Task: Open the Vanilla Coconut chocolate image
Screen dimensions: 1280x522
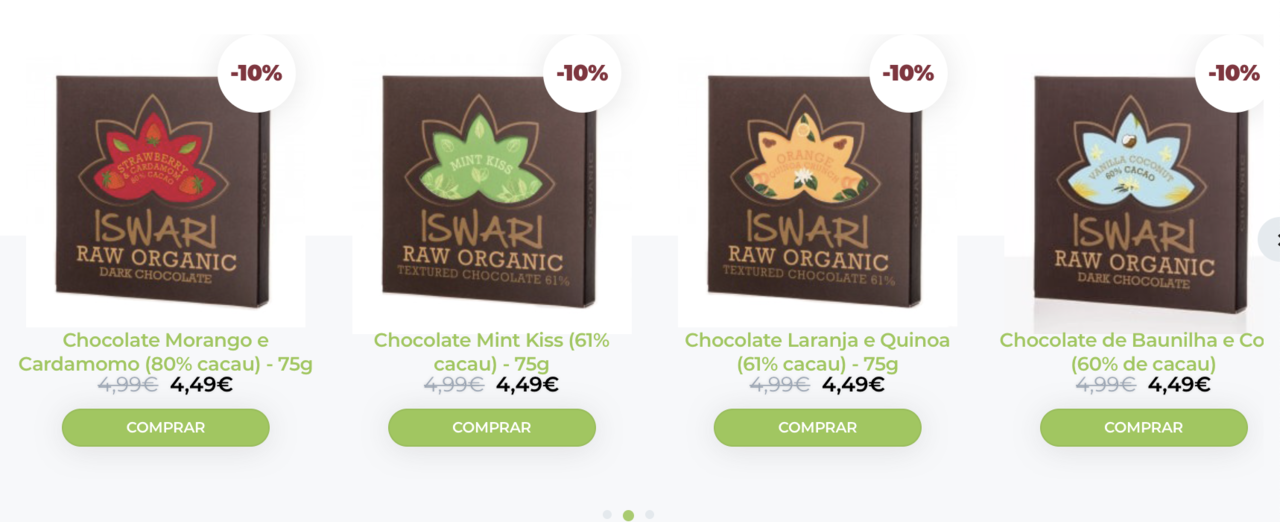Action: coord(1142,190)
